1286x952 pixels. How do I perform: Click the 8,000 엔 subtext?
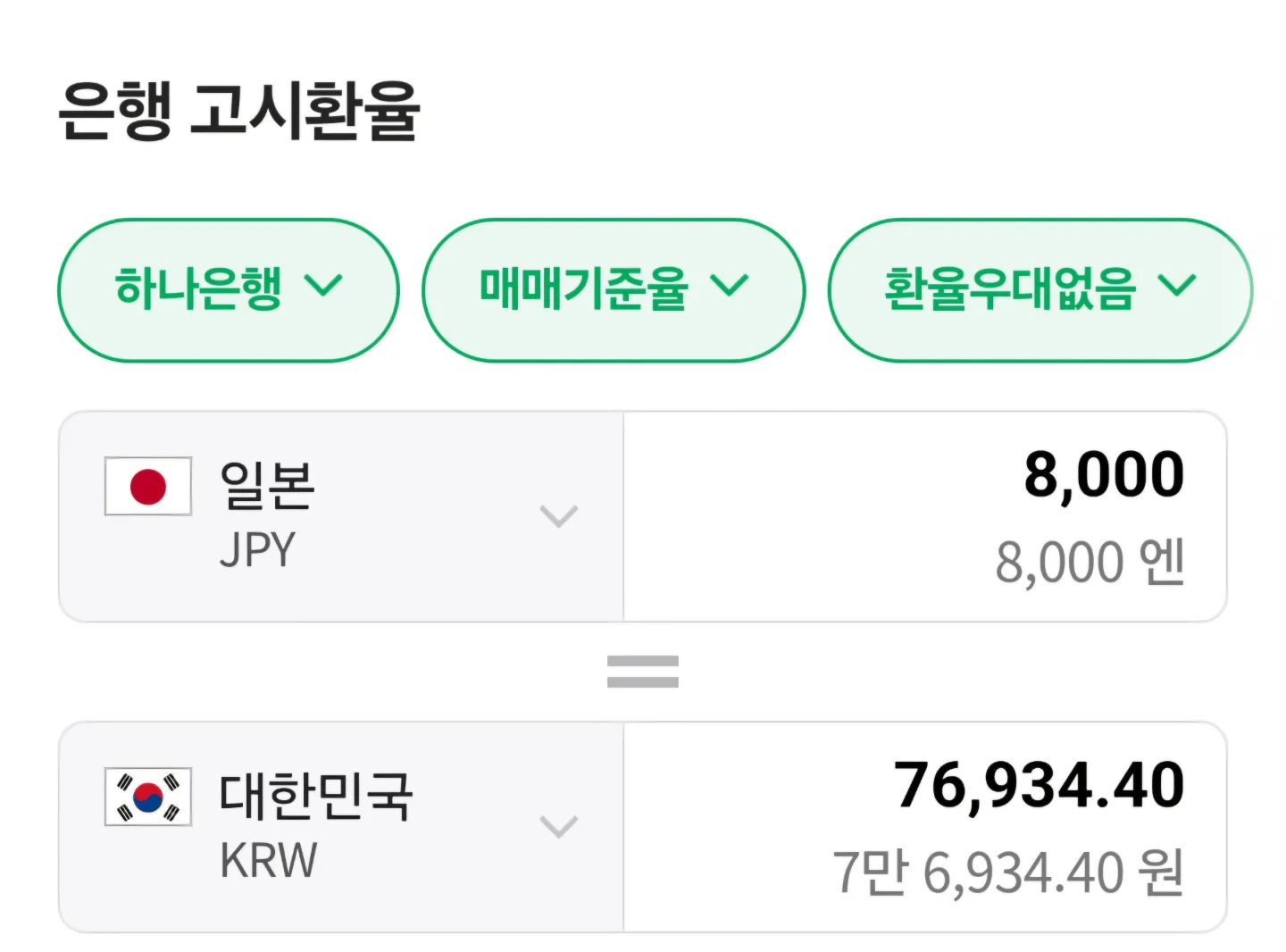[1090, 563]
